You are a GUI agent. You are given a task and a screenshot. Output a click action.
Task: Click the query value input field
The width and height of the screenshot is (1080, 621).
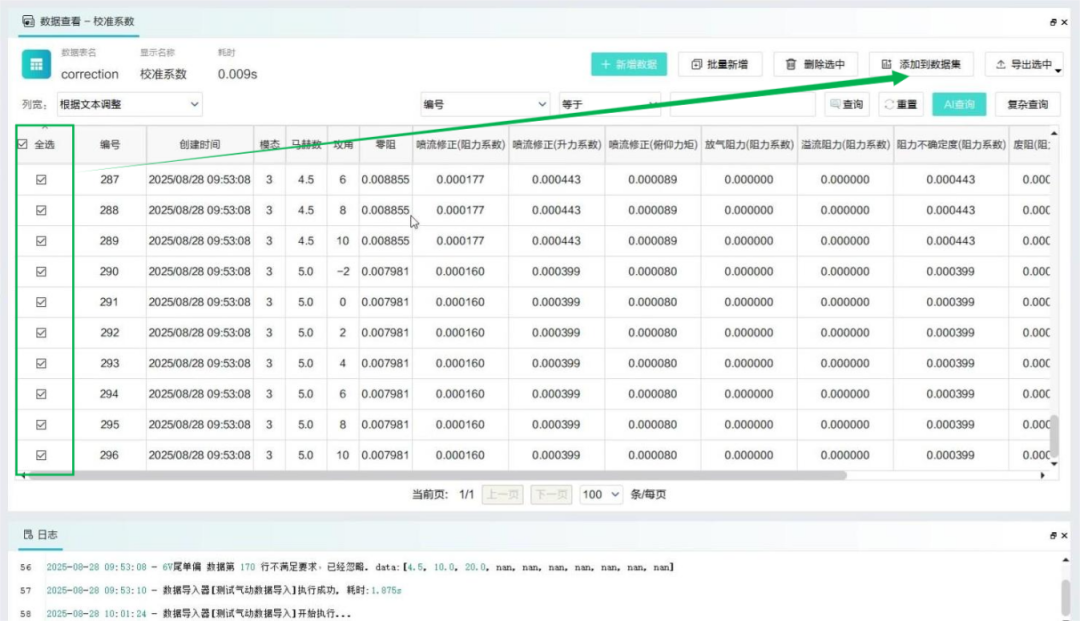click(742, 104)
